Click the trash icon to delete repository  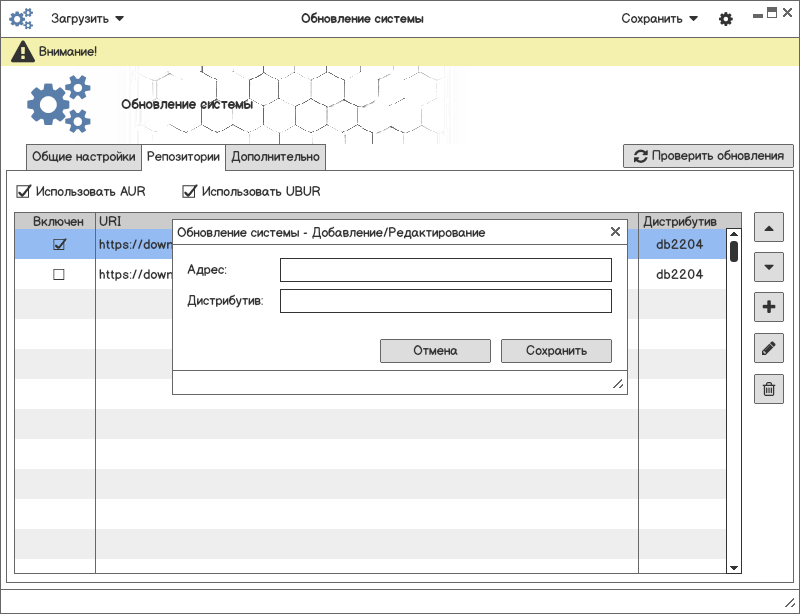point(768,388)
